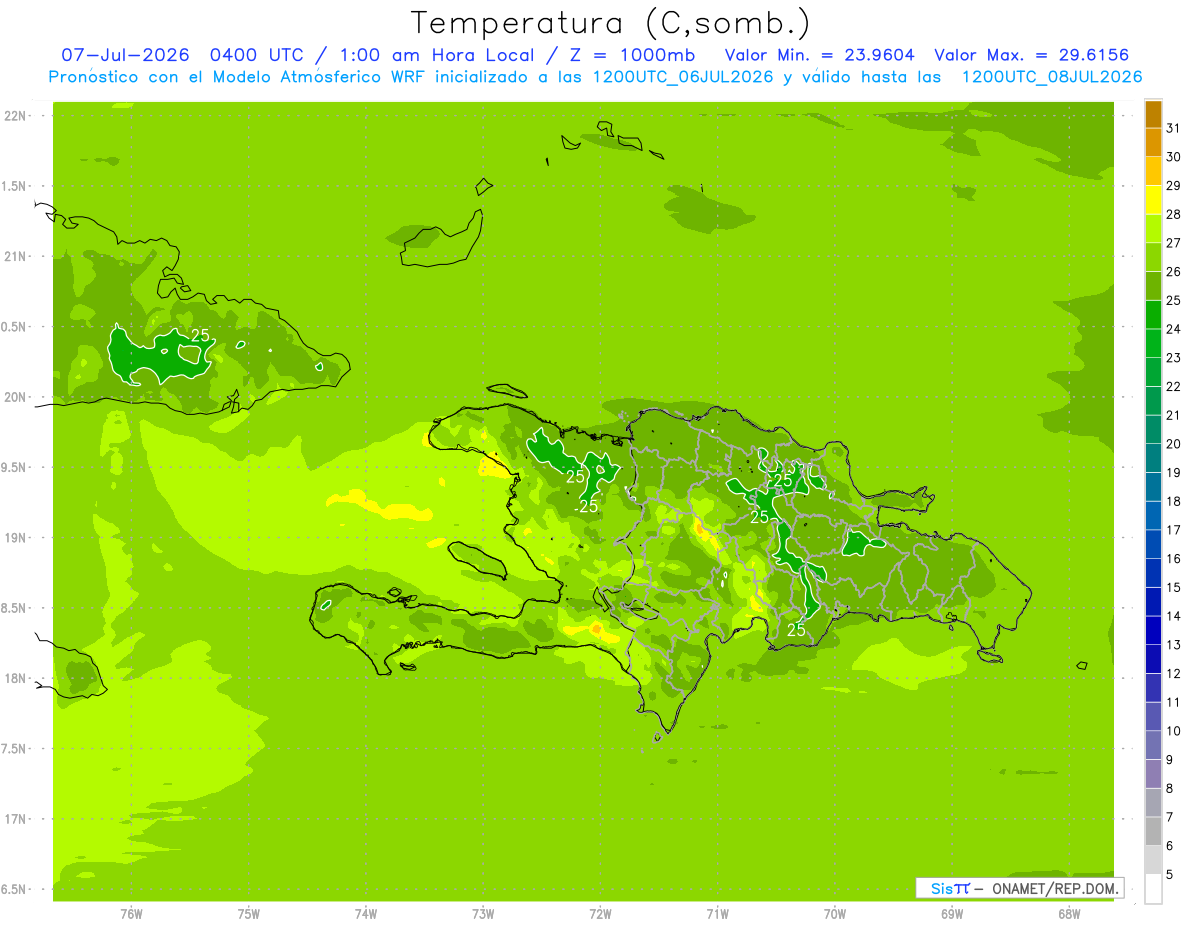Select the '1200UTC_06JUL2026' initialization timestamp

683,77
